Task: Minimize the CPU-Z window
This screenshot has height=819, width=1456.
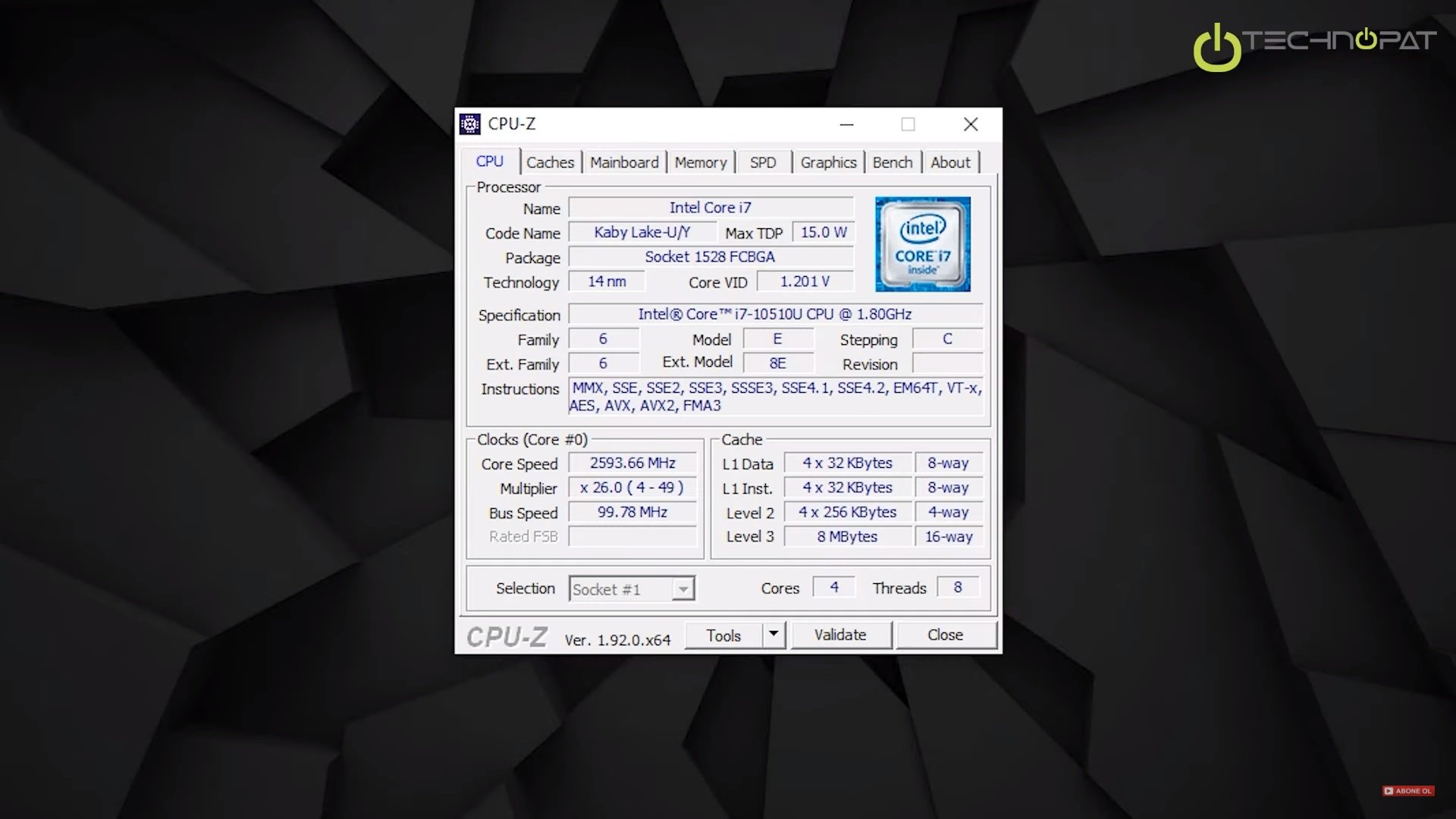Action: 847,124
